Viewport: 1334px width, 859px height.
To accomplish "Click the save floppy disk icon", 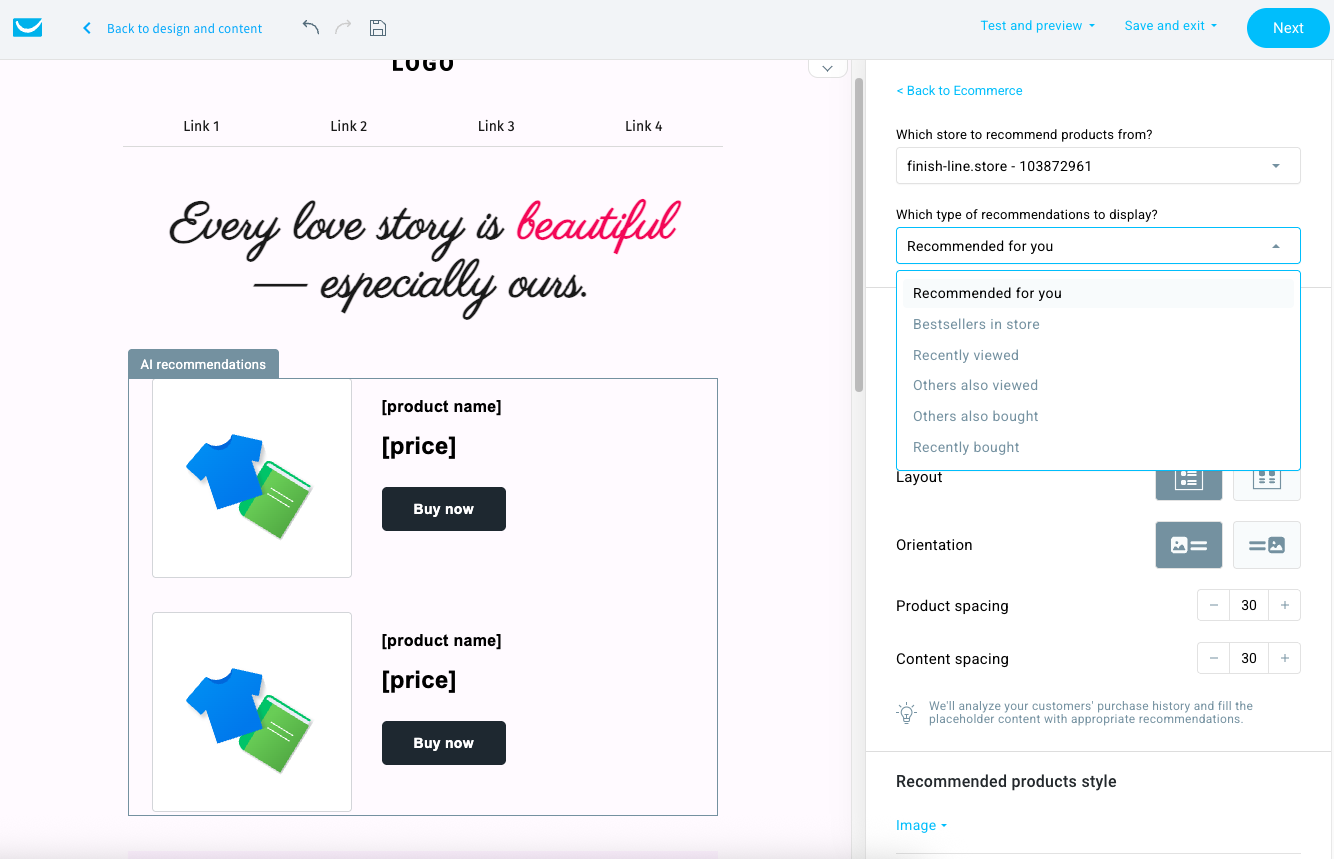I will (378, 28).
